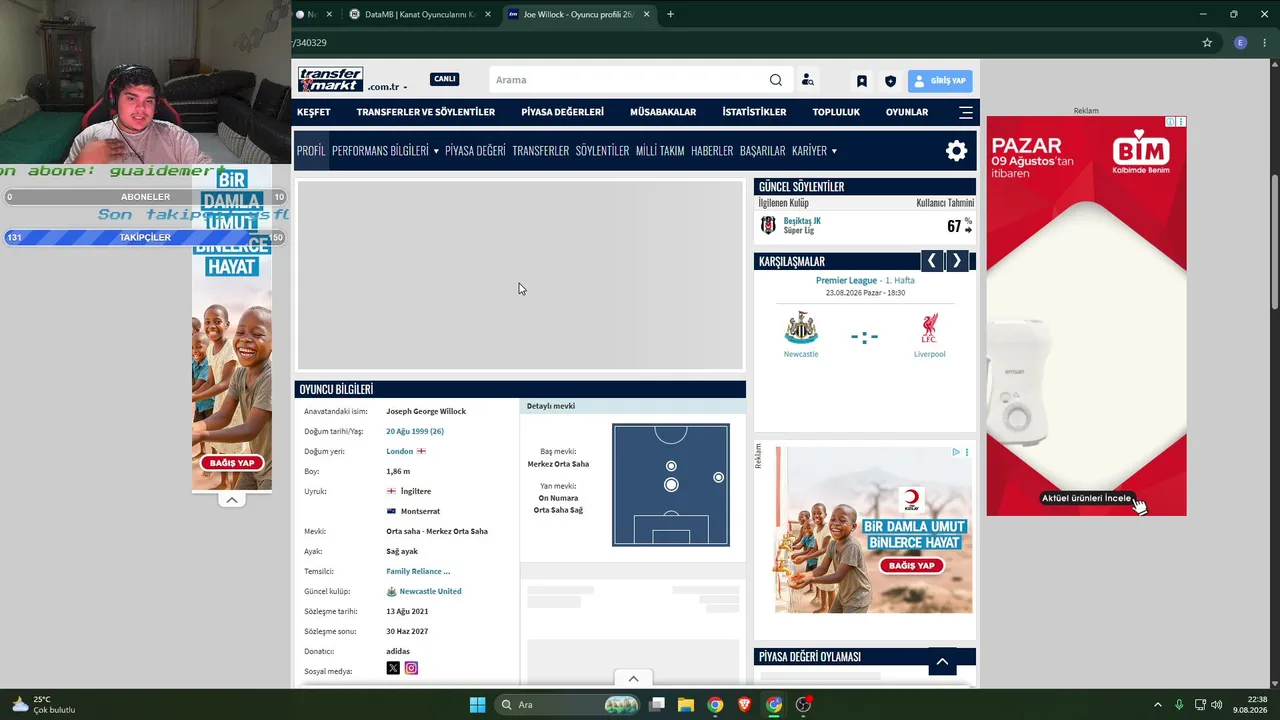Open the Beşiktaş JK rumour link

pyautogui.click(x=802, y=221)
